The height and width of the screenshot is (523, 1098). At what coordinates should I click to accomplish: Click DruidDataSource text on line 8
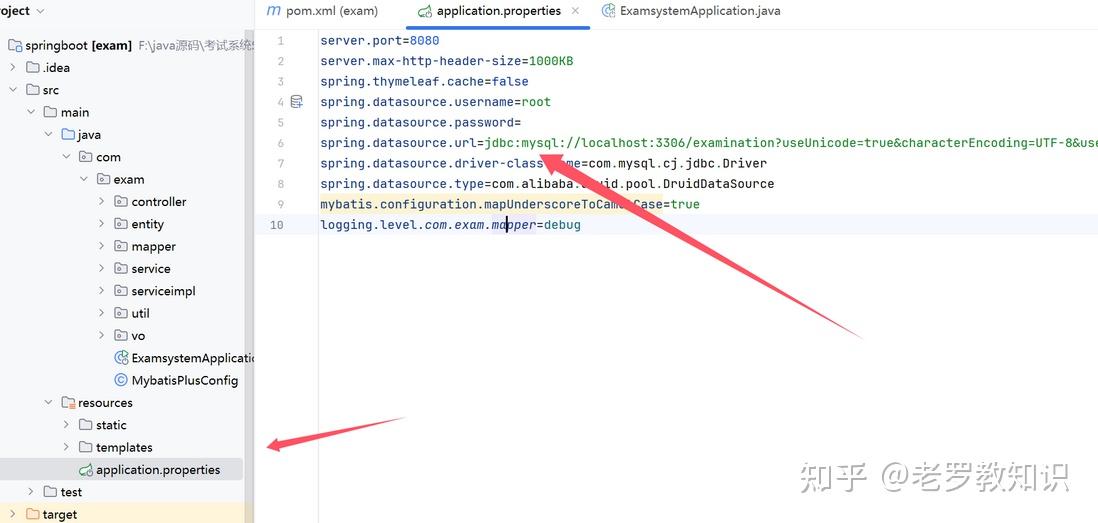point(718,184)
